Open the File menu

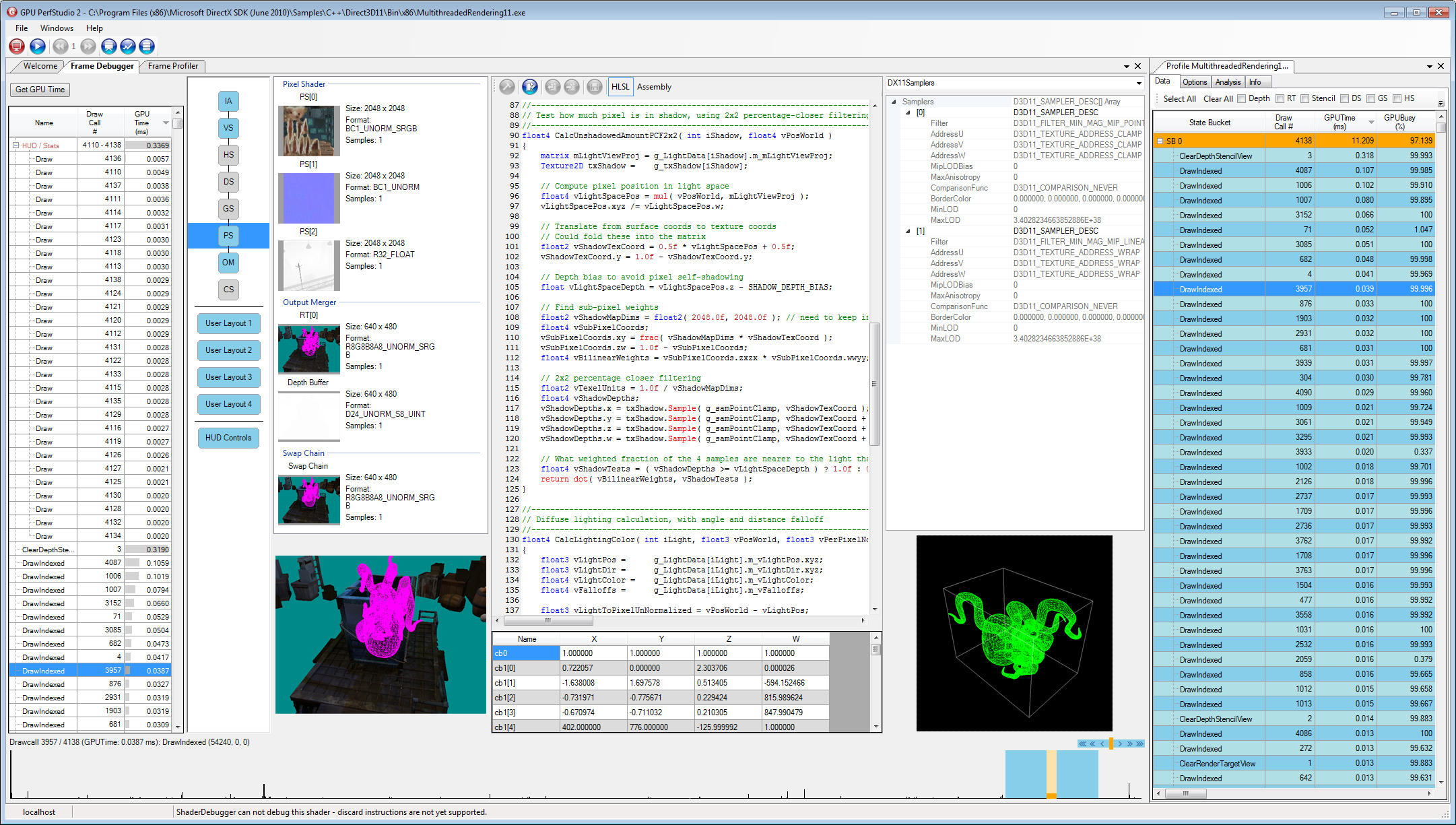point(22,28)
